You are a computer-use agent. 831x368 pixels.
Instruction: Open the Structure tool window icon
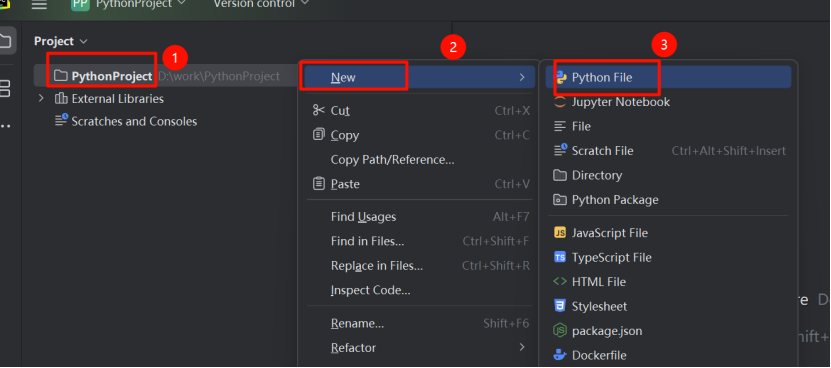5,88
